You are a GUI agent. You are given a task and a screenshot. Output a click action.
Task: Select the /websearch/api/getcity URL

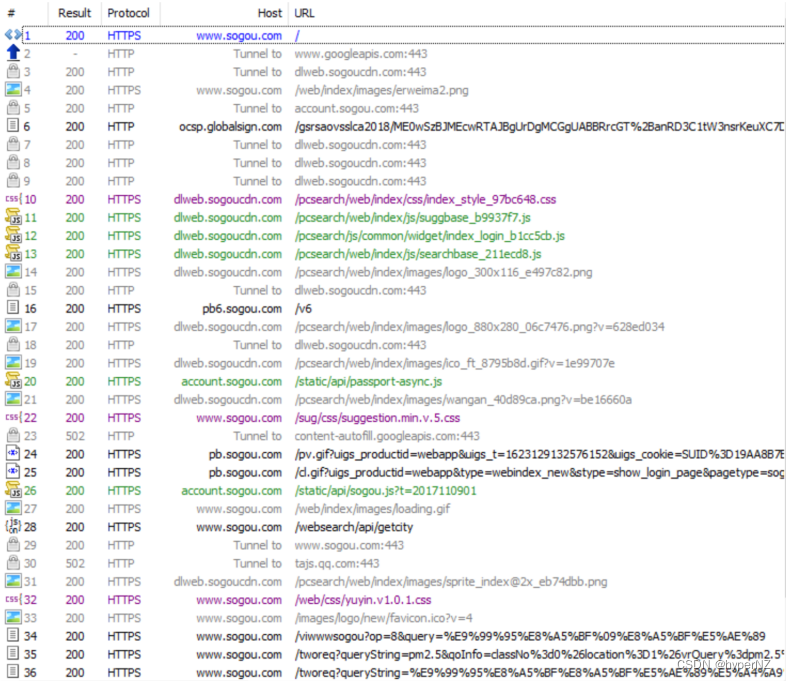pyautogui.click(x=353, y=527)
